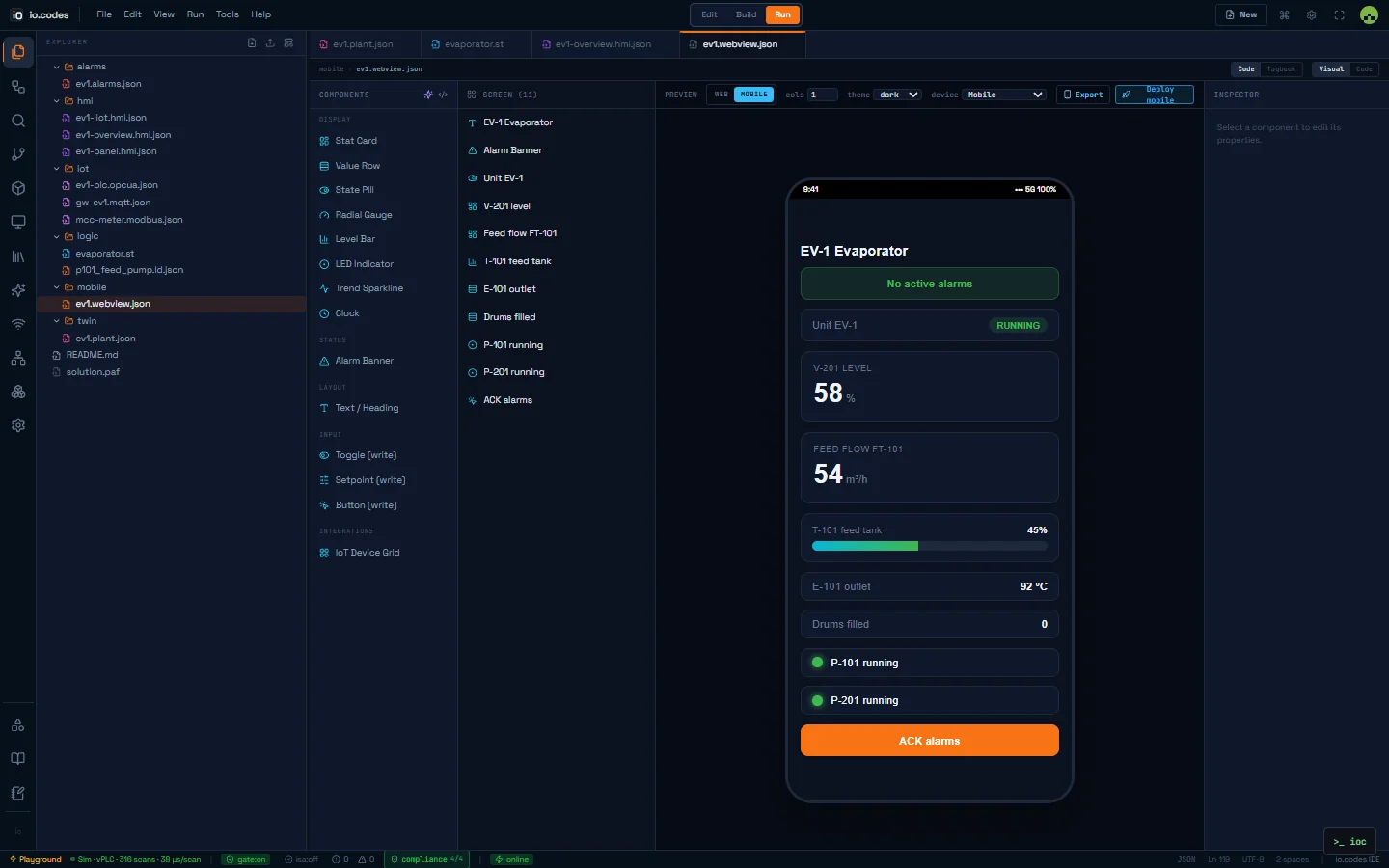Screen dimensions: 1389x868
Task: Open the theme dropdown set to dark
Action: (x=898, y=95)
